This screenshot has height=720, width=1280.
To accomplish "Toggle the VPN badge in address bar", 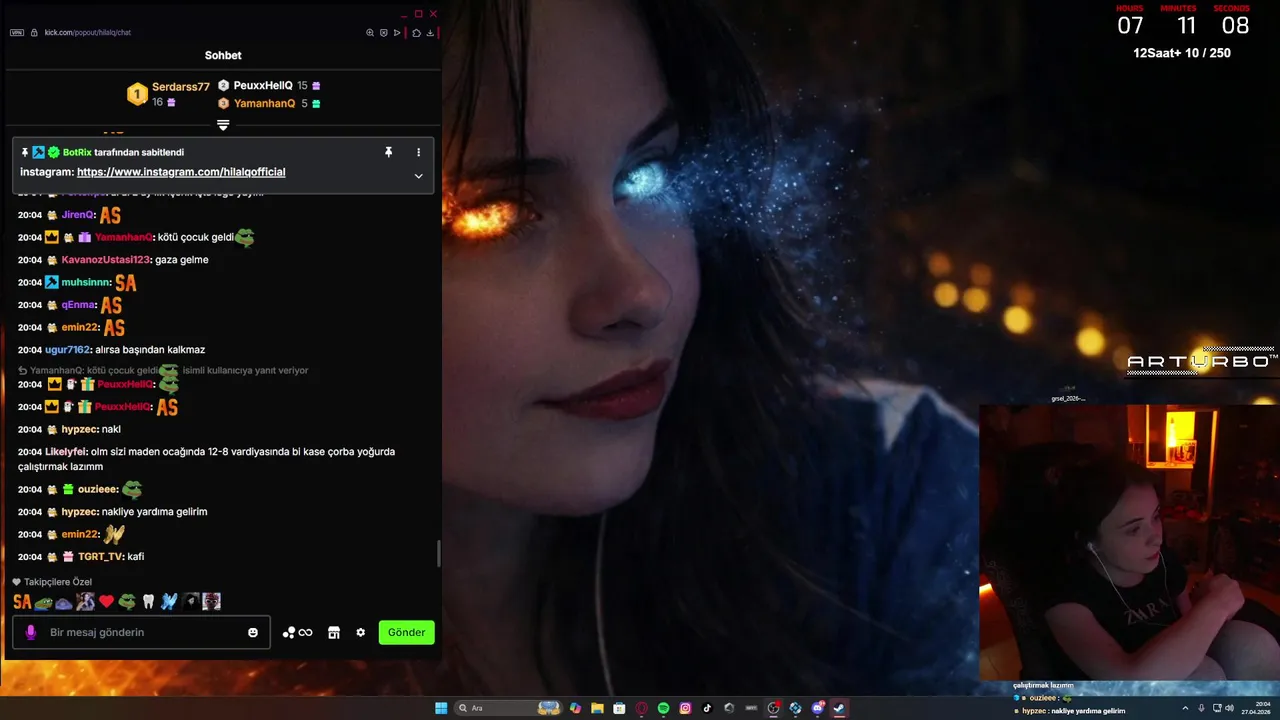I will [x=16, y=32].
